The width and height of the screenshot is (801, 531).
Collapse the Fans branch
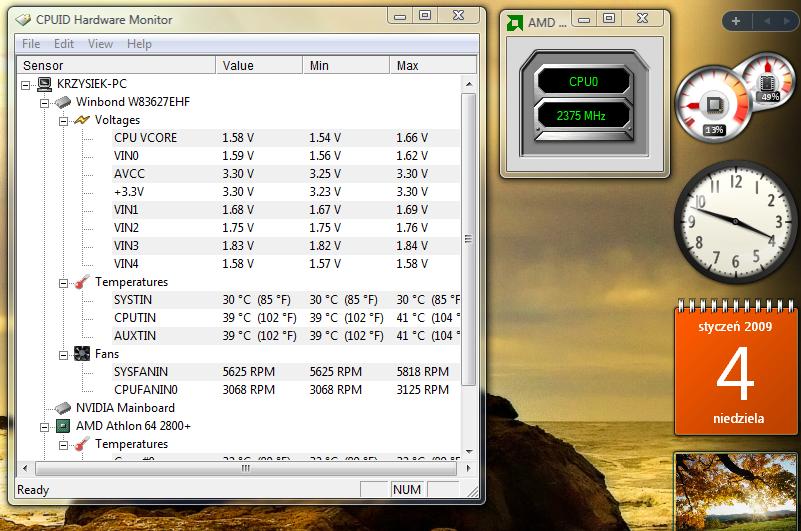[x=63, y=355]
